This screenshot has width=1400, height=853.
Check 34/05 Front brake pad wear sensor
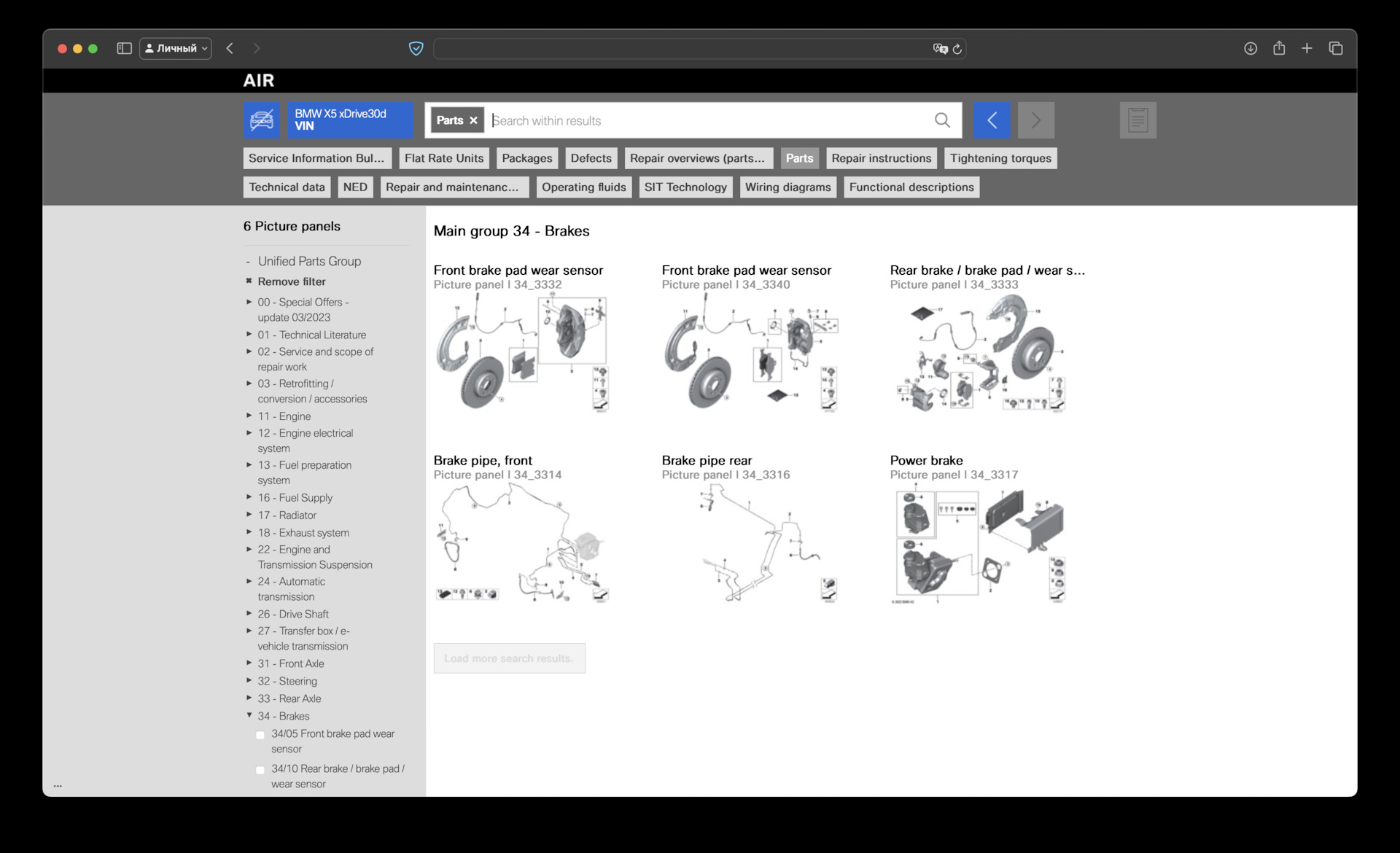coord(260,735)
